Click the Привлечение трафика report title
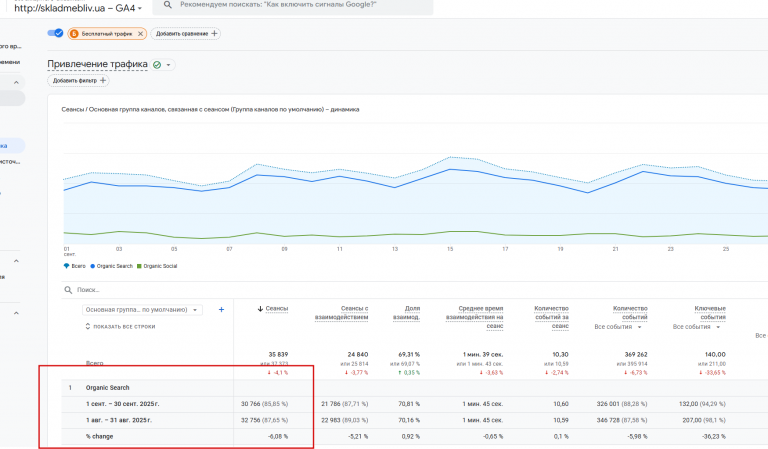768x449 pixels. pos(97,64)
